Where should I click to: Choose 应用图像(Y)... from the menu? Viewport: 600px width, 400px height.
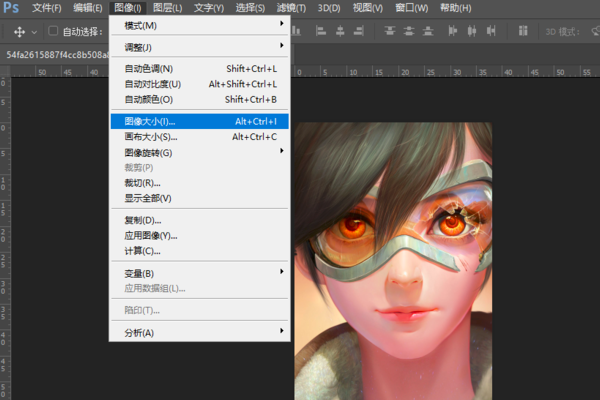200,235
